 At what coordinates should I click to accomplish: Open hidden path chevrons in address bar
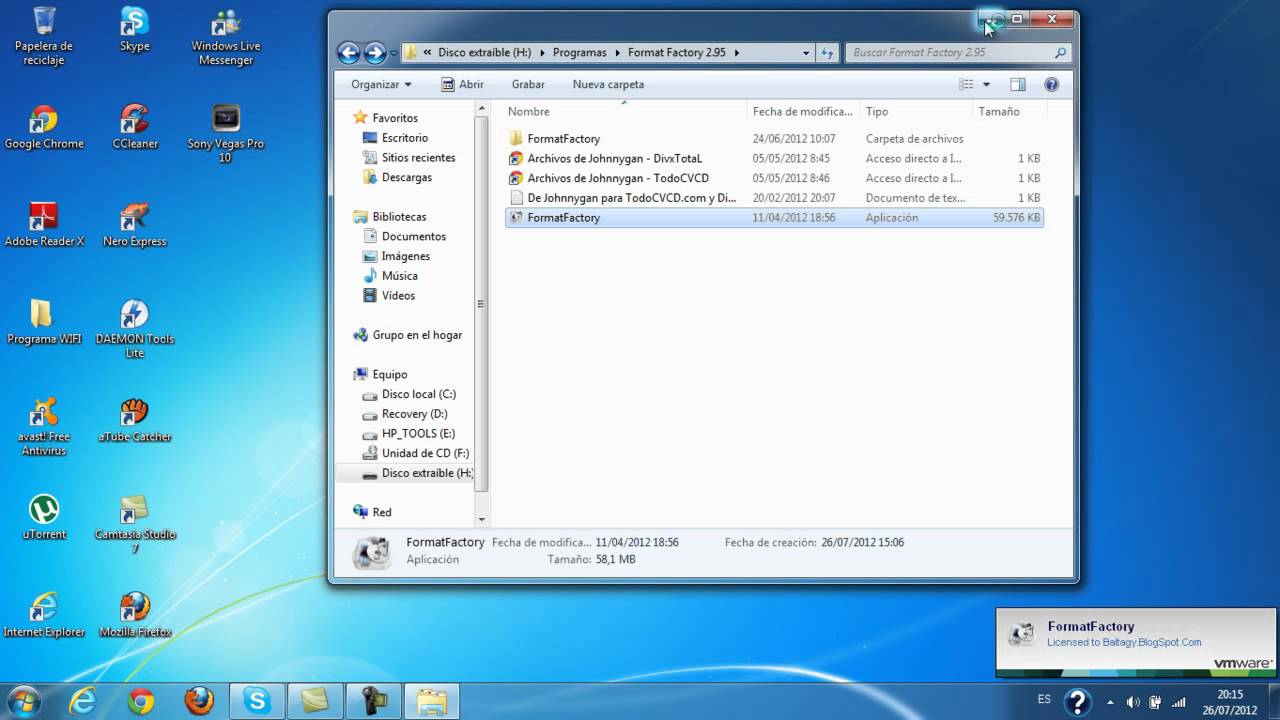[x=428, y=53]
